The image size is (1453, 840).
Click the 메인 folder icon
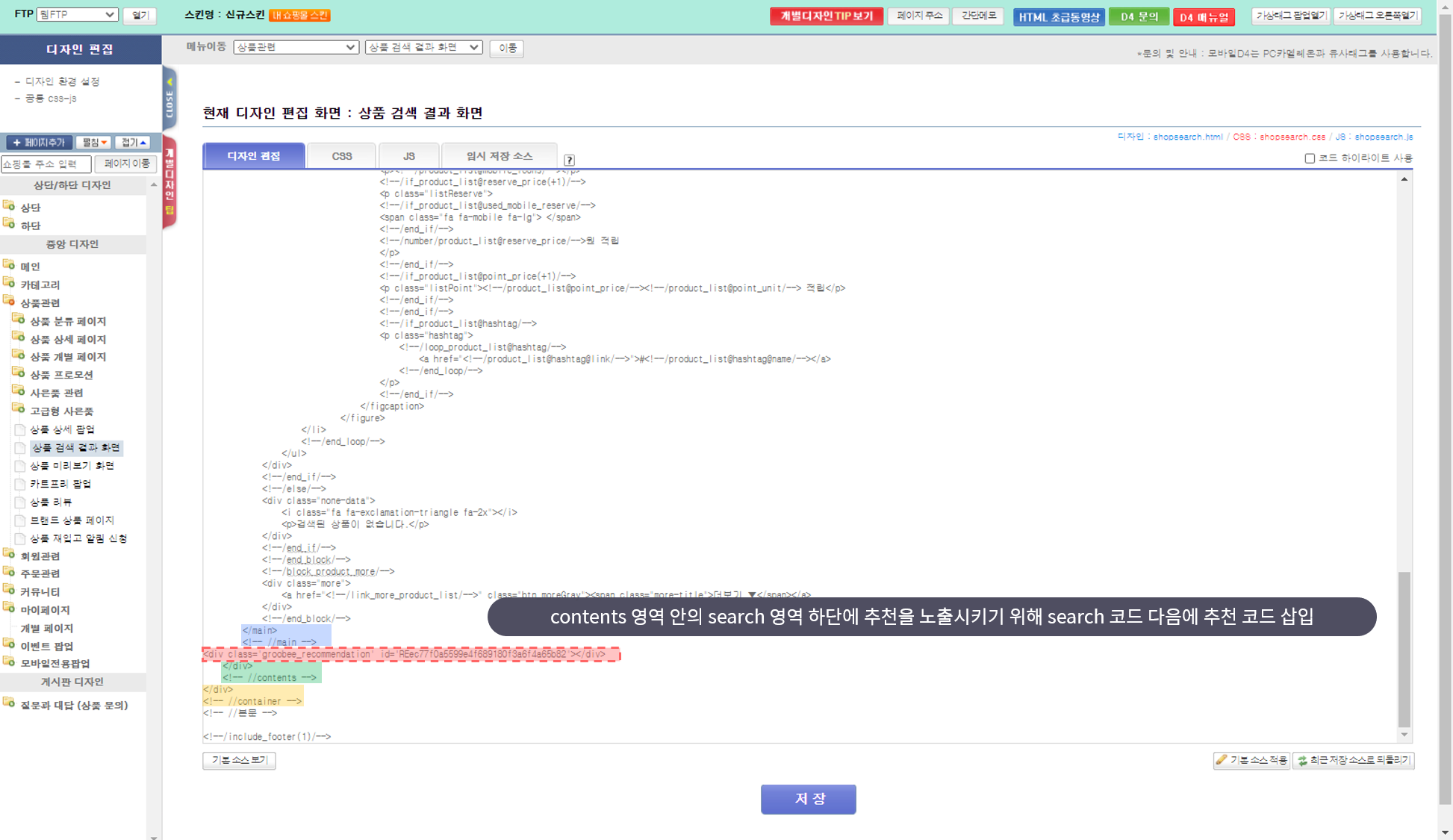[x=9, y=265]
